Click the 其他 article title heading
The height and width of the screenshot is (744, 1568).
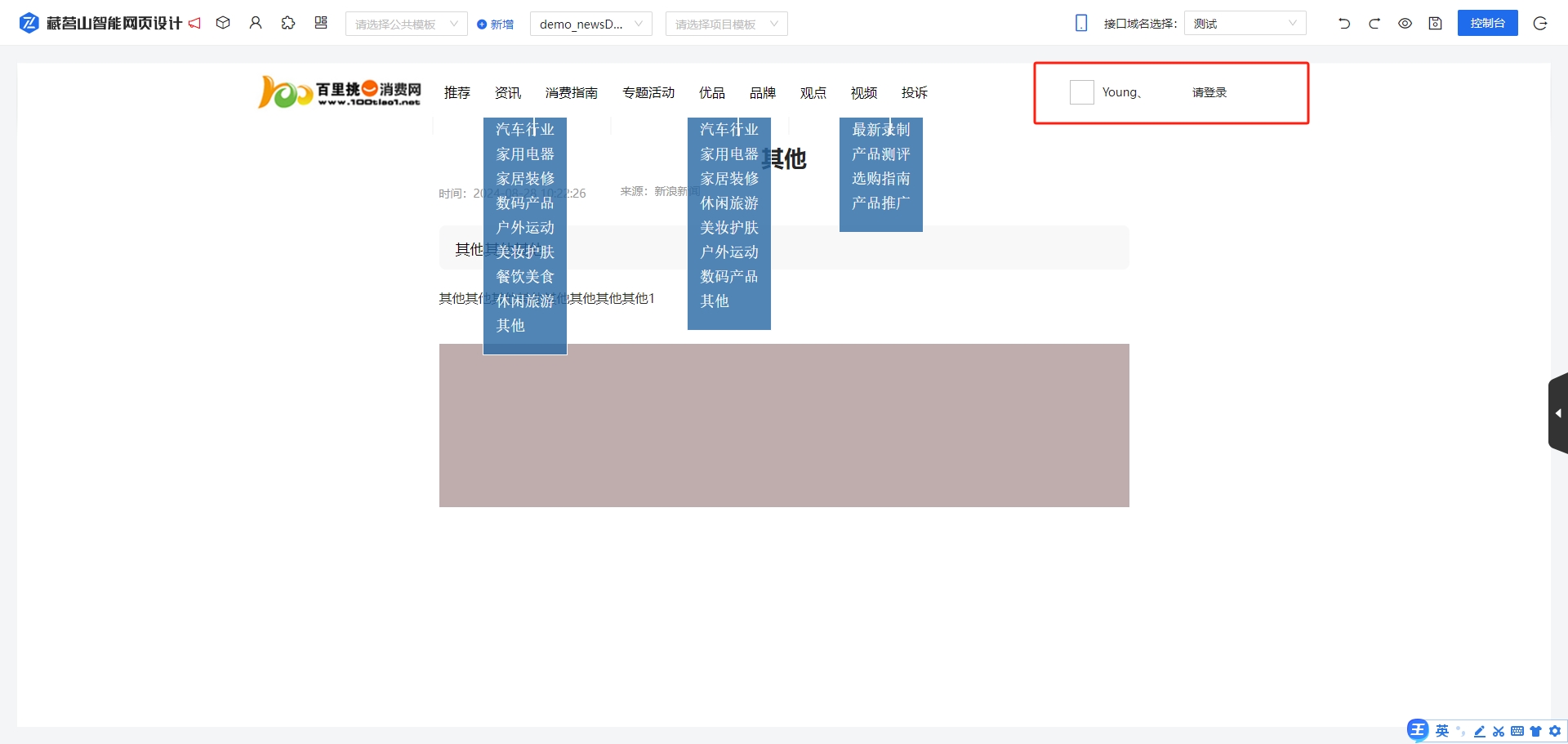click(x=784, y=158)
